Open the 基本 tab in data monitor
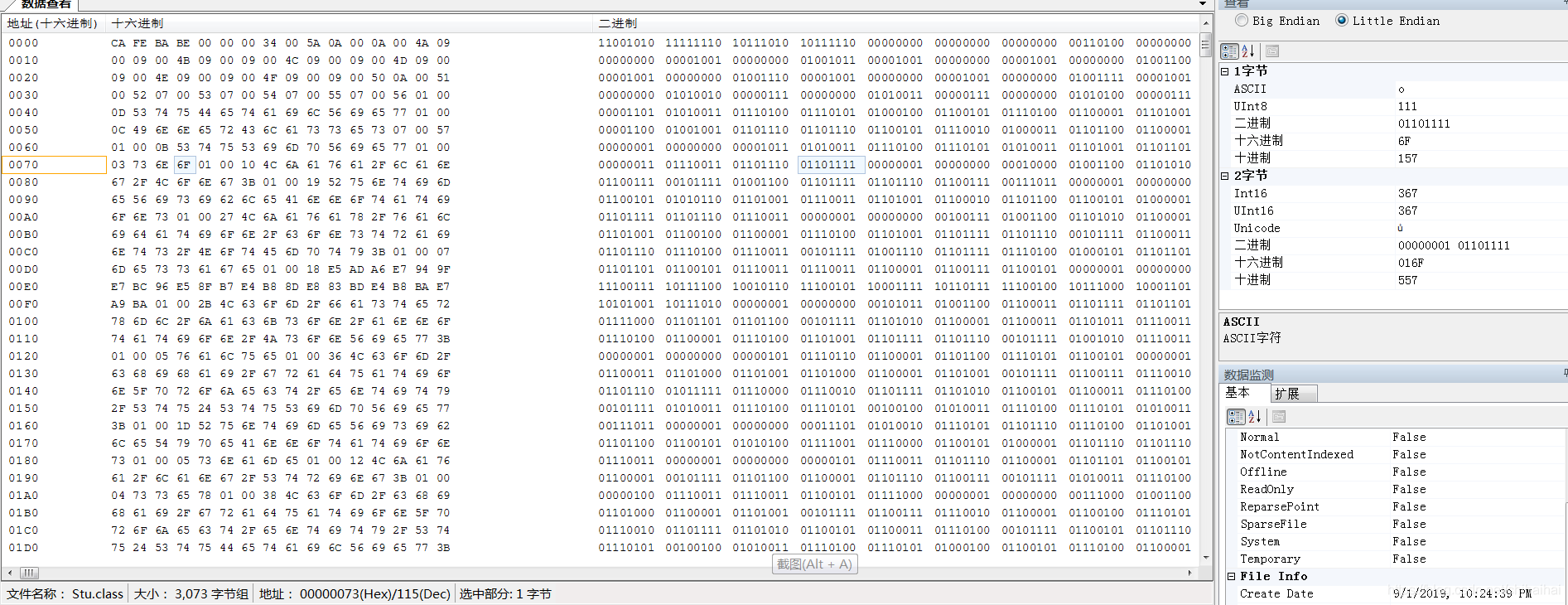Viewport: 1568px width, 605px height. click(1238, 393)
